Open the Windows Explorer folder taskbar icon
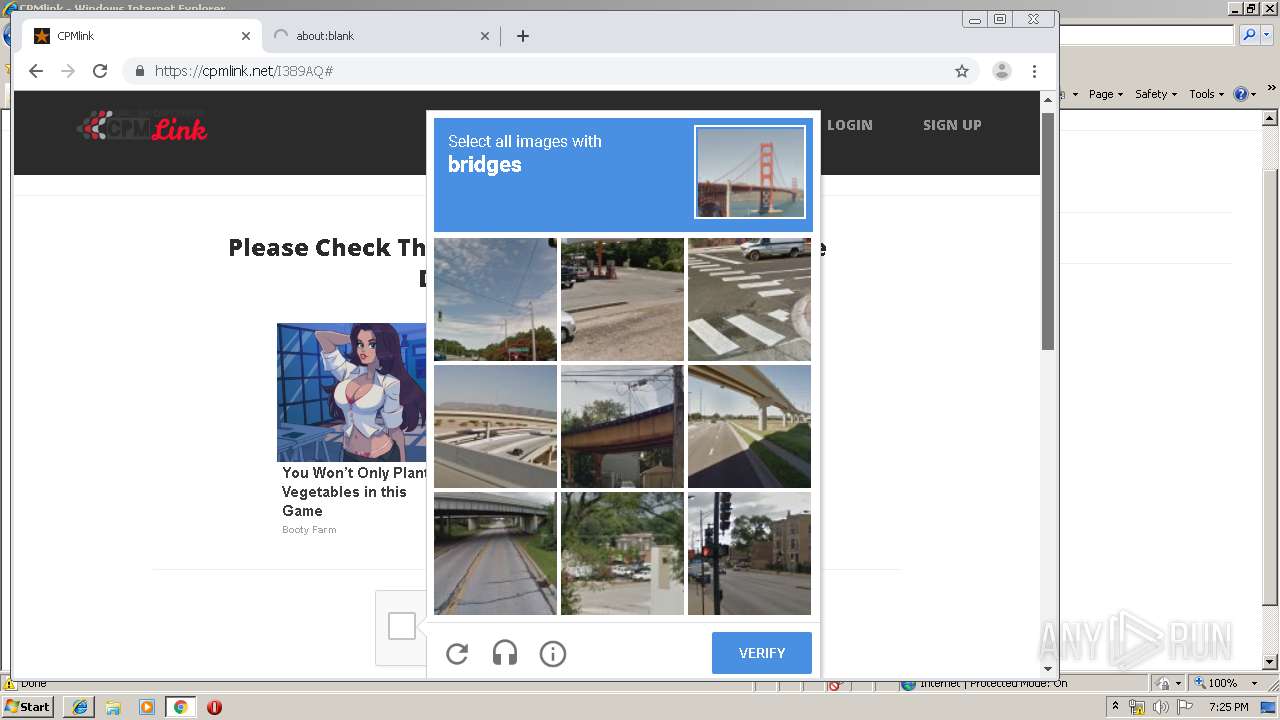 tap(113, 707)
